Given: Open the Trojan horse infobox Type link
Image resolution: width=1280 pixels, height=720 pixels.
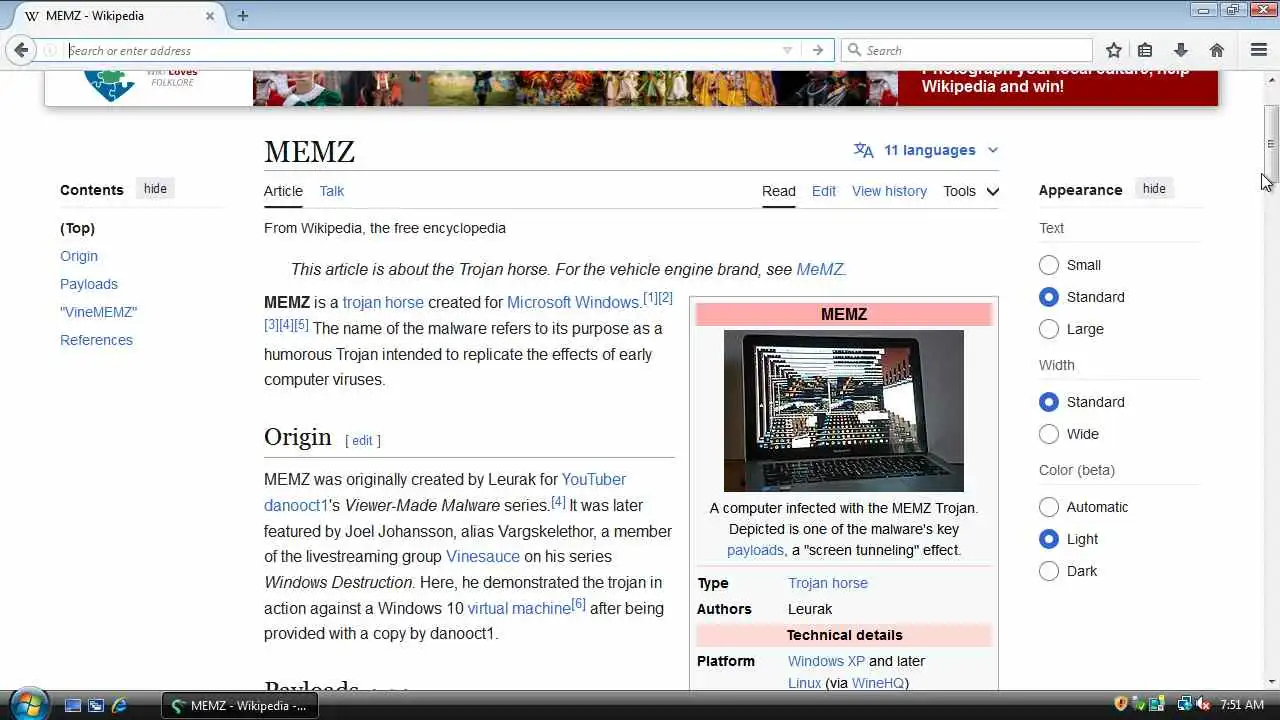Looking at the screenshot, I should pos(828,583).
